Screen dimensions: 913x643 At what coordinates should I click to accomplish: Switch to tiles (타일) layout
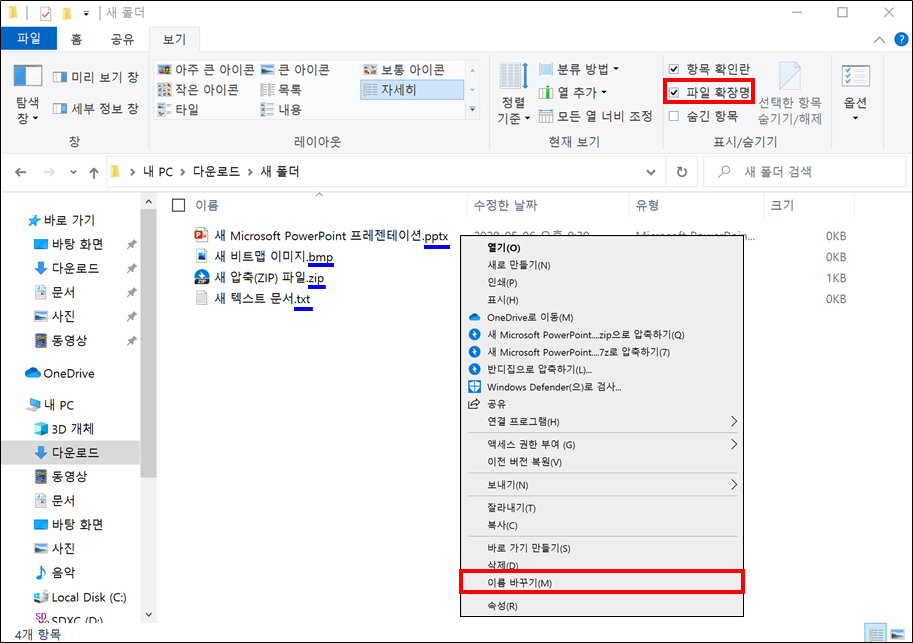click(x=179, y=109)
